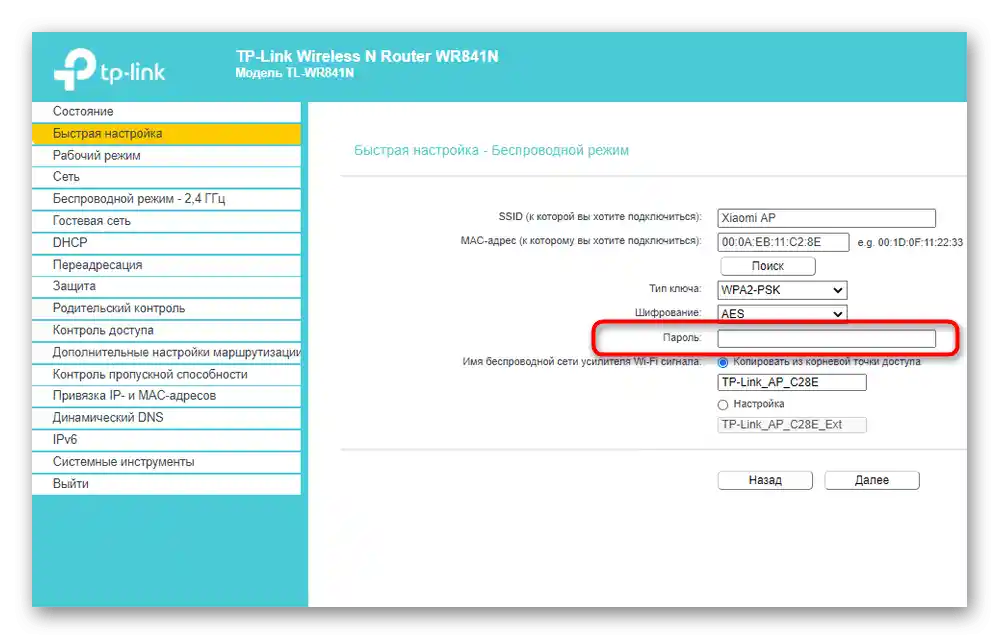Open Динамический DNS settings
999x639 pixels.
(166, 418)
